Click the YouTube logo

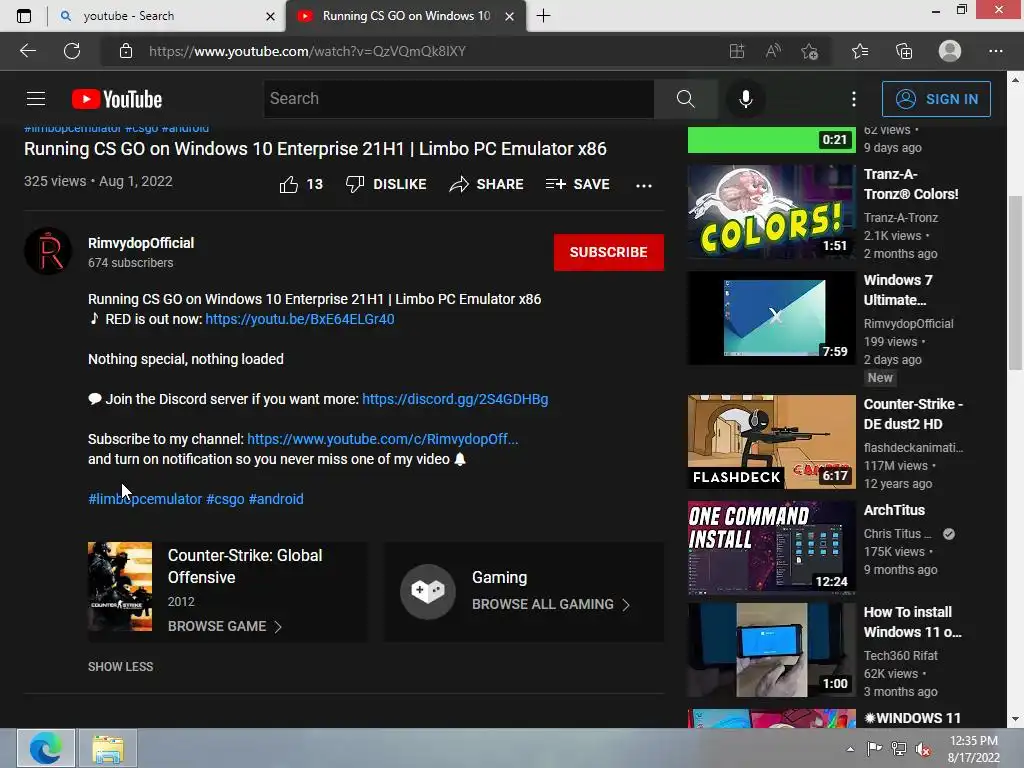pyautogui.click(x=117, y=99)
